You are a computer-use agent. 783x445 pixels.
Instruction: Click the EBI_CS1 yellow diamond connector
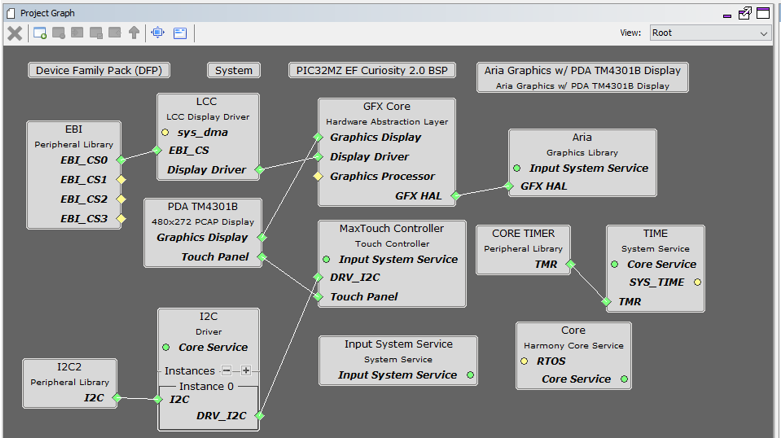121,179
